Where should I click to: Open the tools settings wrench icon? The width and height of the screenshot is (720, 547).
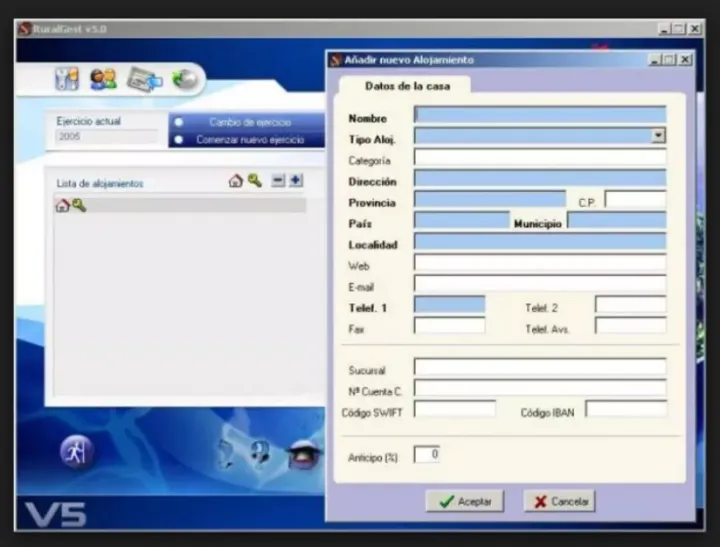pos(67,80)
